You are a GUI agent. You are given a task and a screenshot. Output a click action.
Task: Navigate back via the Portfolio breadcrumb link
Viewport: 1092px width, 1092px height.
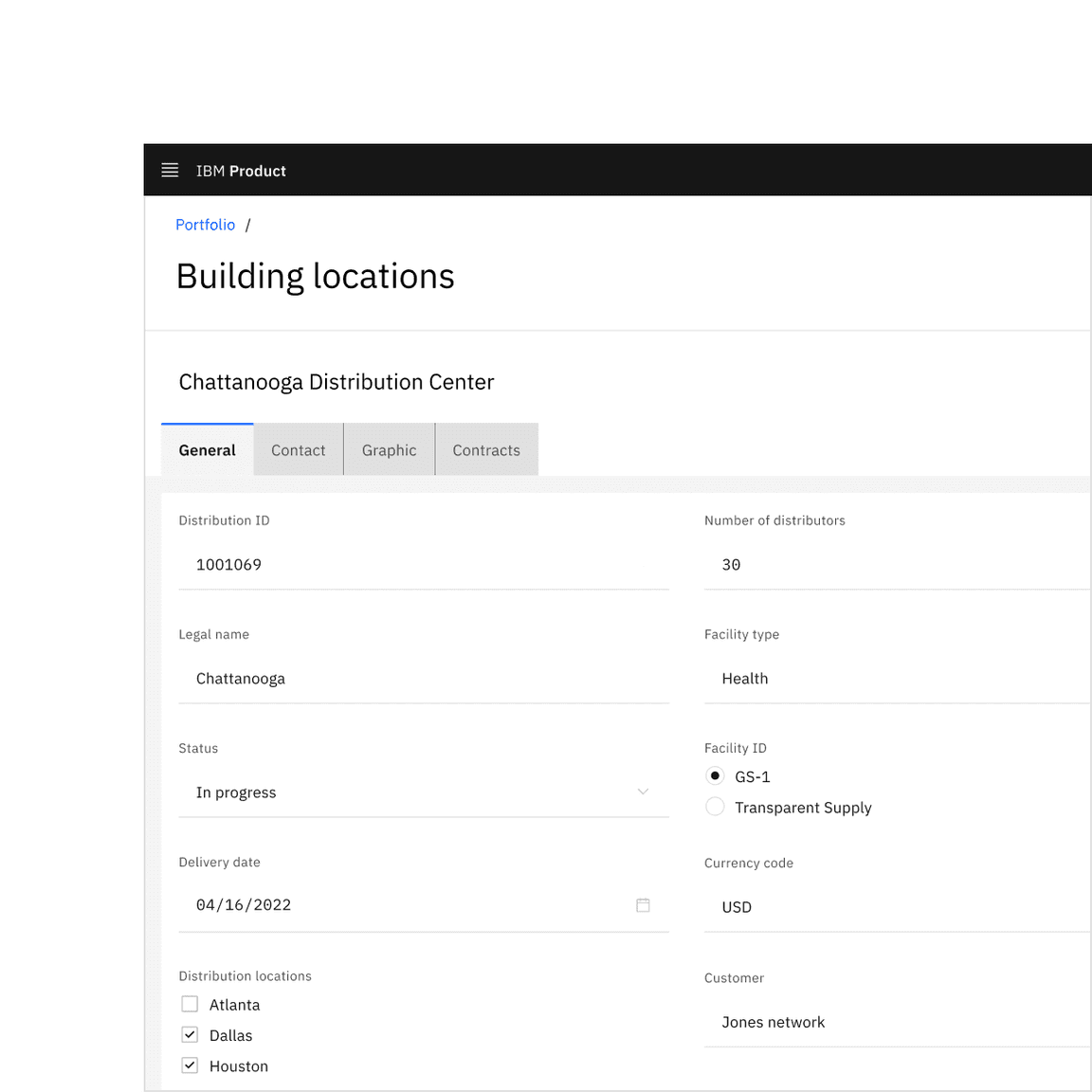[x=205, y=225]
